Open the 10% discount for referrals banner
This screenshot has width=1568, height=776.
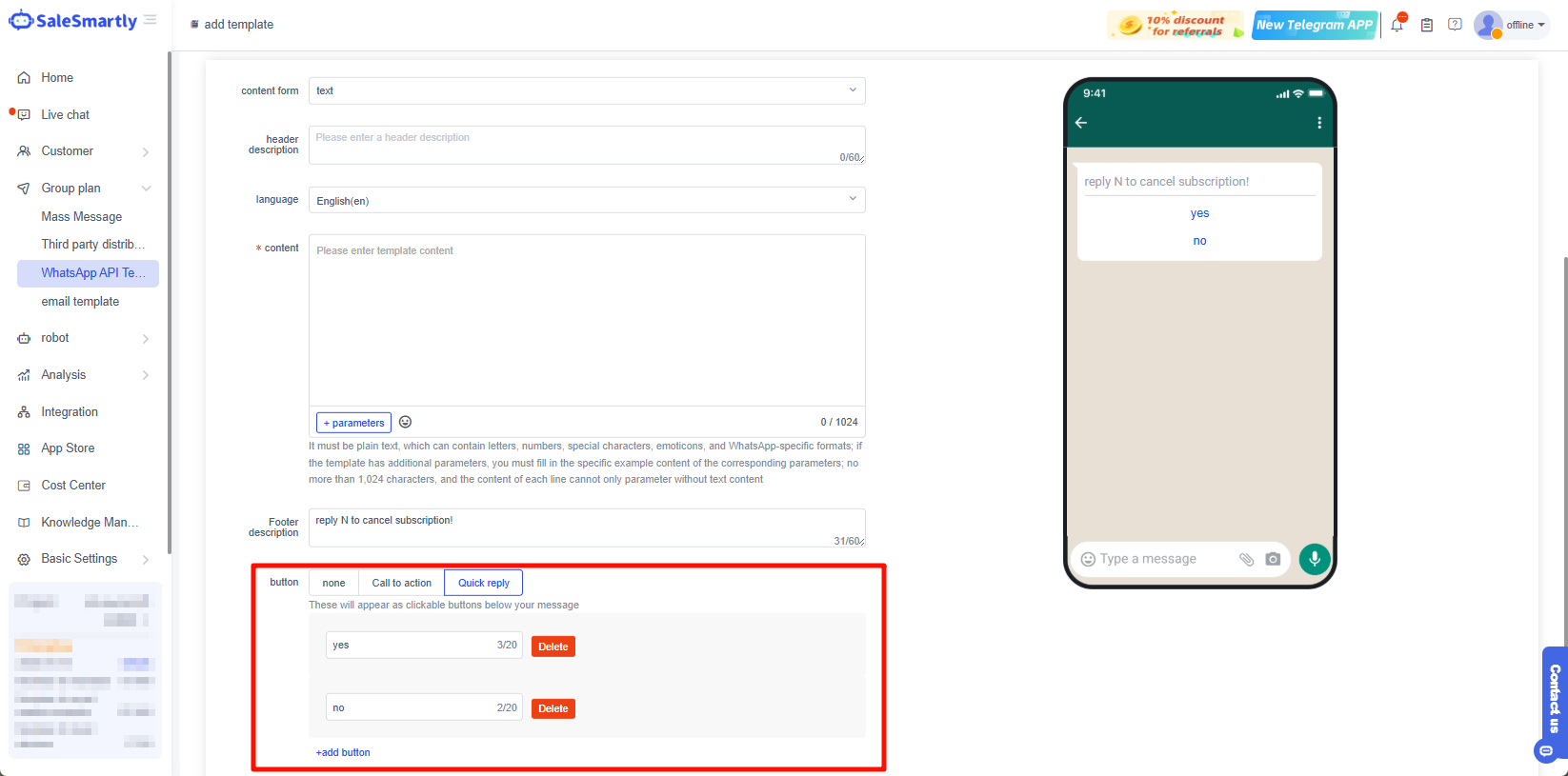[x=1176, y=26]
